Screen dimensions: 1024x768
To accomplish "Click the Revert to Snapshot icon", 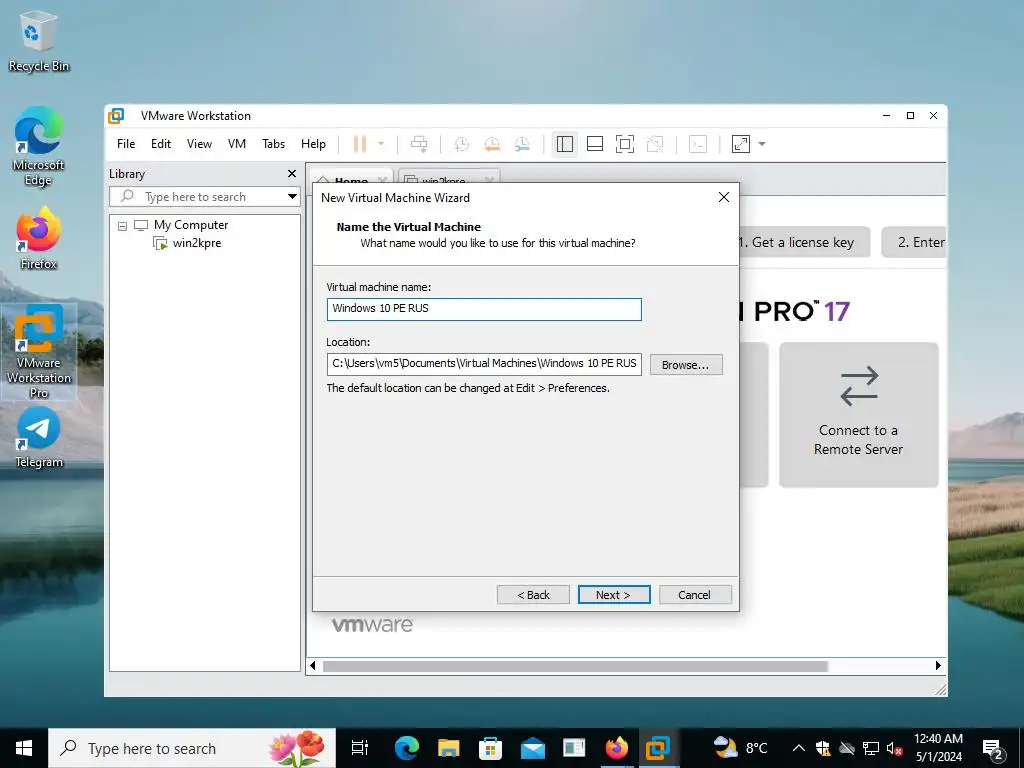I will point(492,144).
